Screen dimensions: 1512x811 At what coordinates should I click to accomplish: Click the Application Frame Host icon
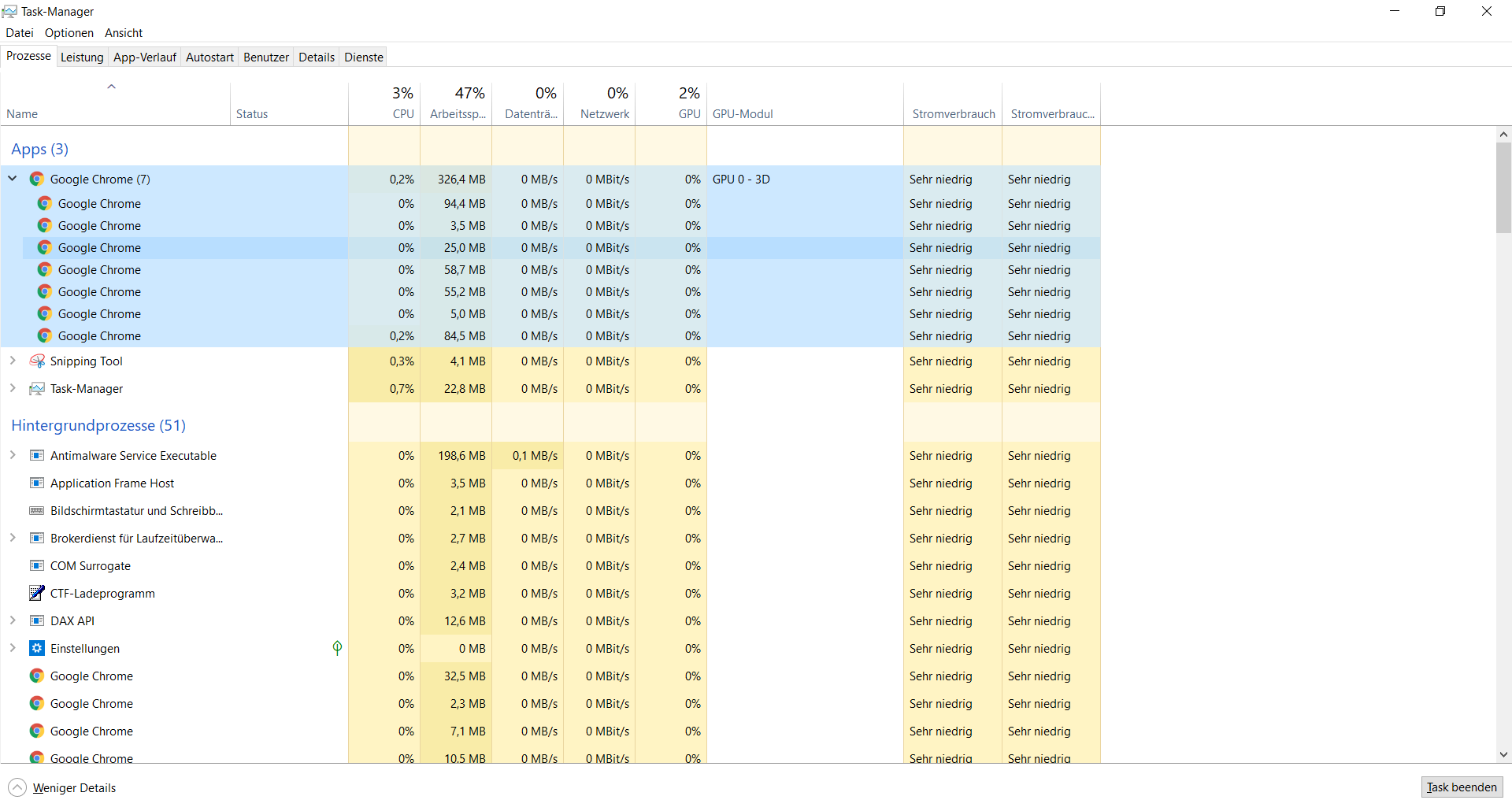point(37,483)
